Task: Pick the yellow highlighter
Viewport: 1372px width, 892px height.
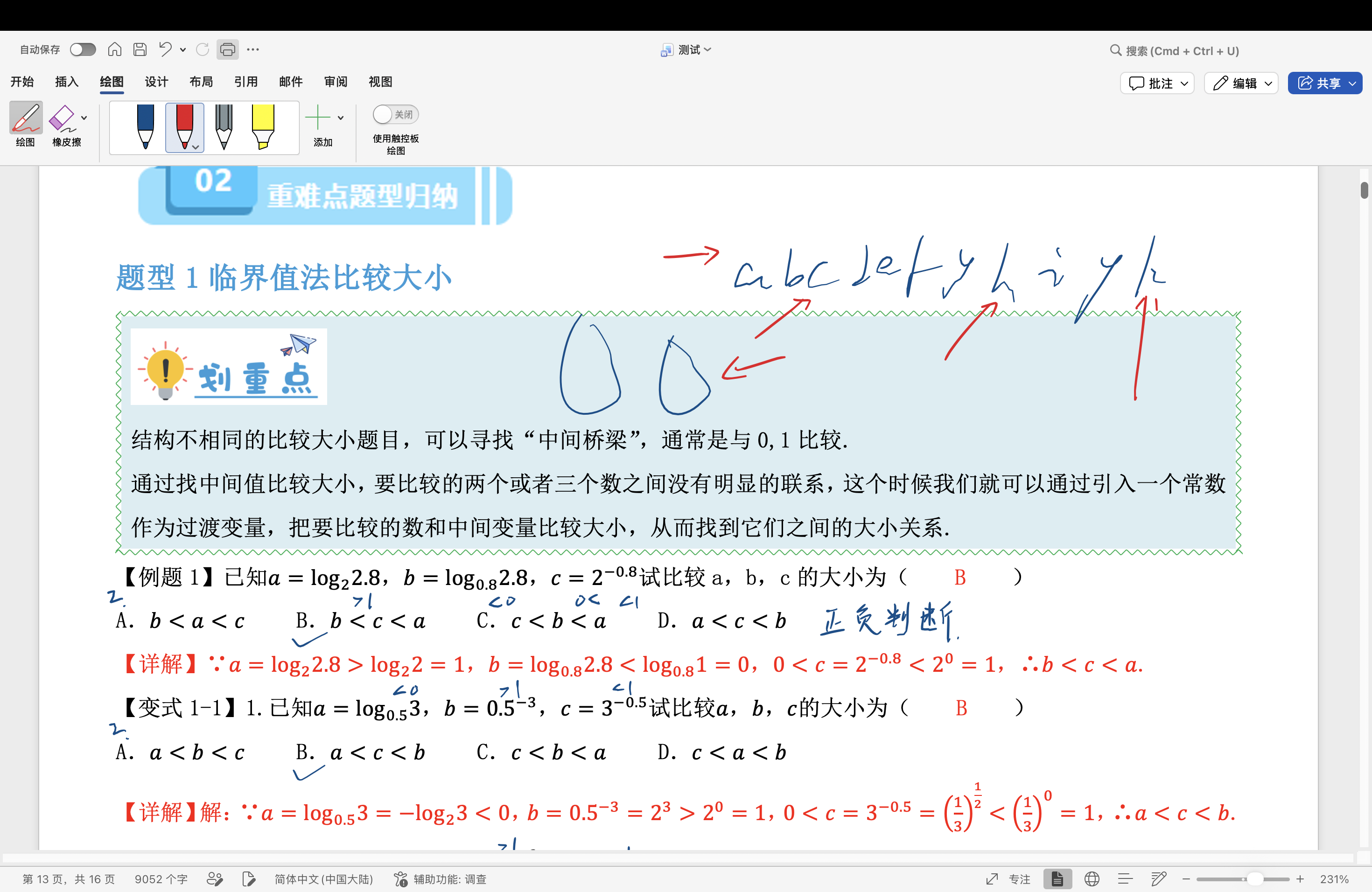Action: coord(263,127)
